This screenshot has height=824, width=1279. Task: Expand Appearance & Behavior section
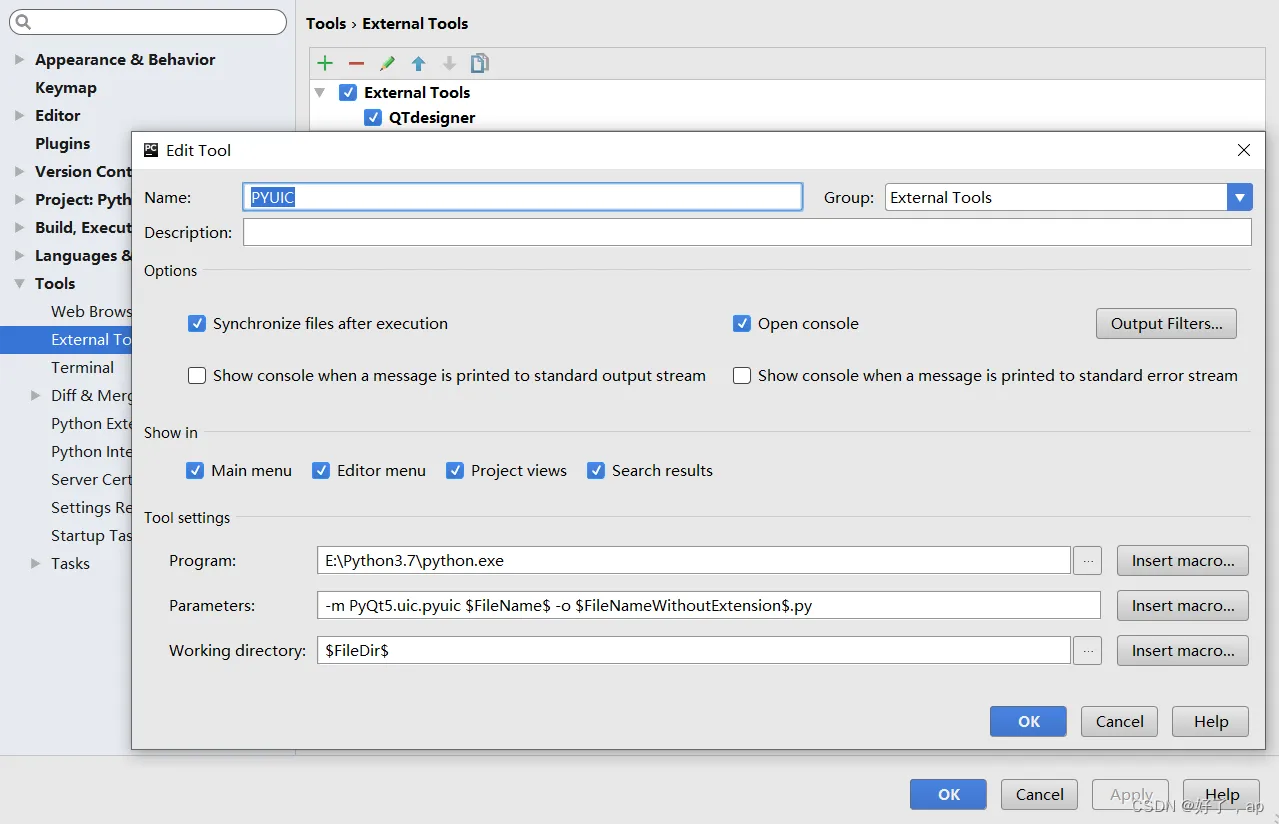pos(20,60)
